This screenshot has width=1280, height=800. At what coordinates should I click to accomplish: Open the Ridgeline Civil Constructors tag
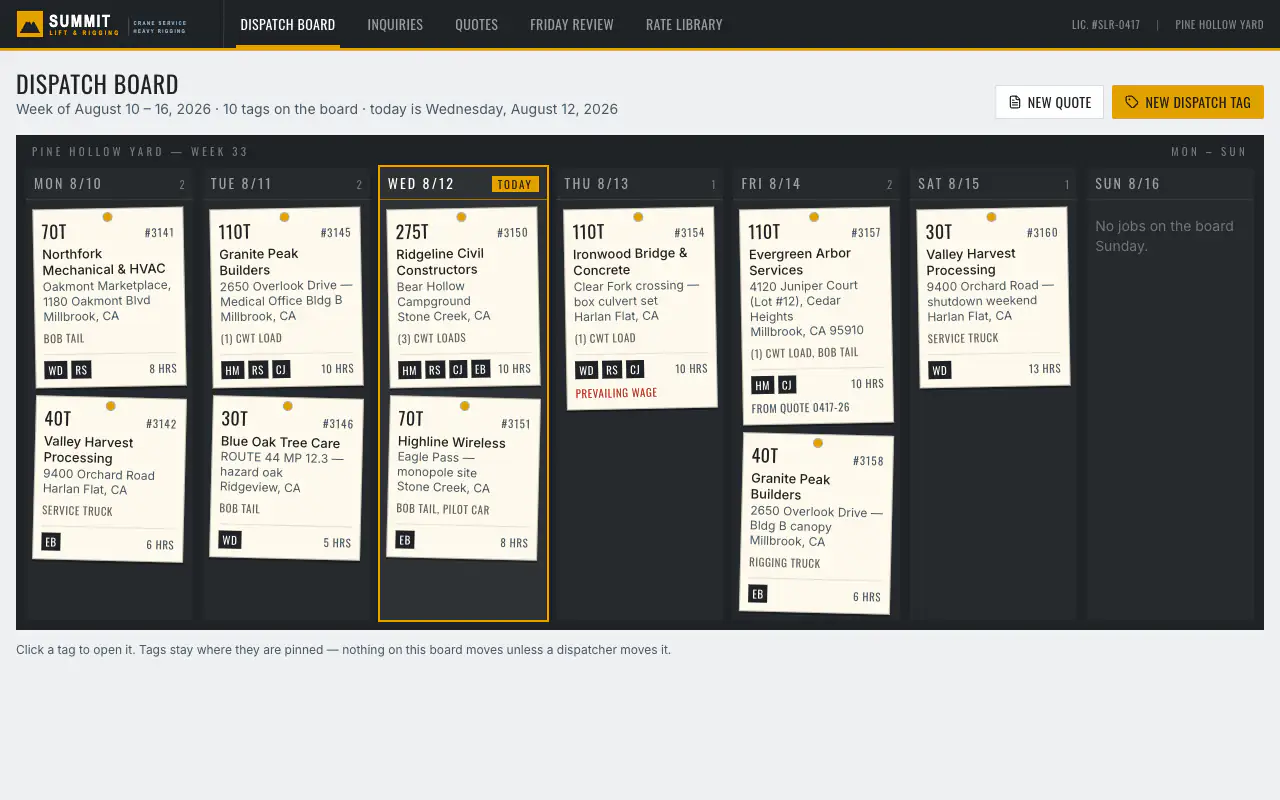463,297
